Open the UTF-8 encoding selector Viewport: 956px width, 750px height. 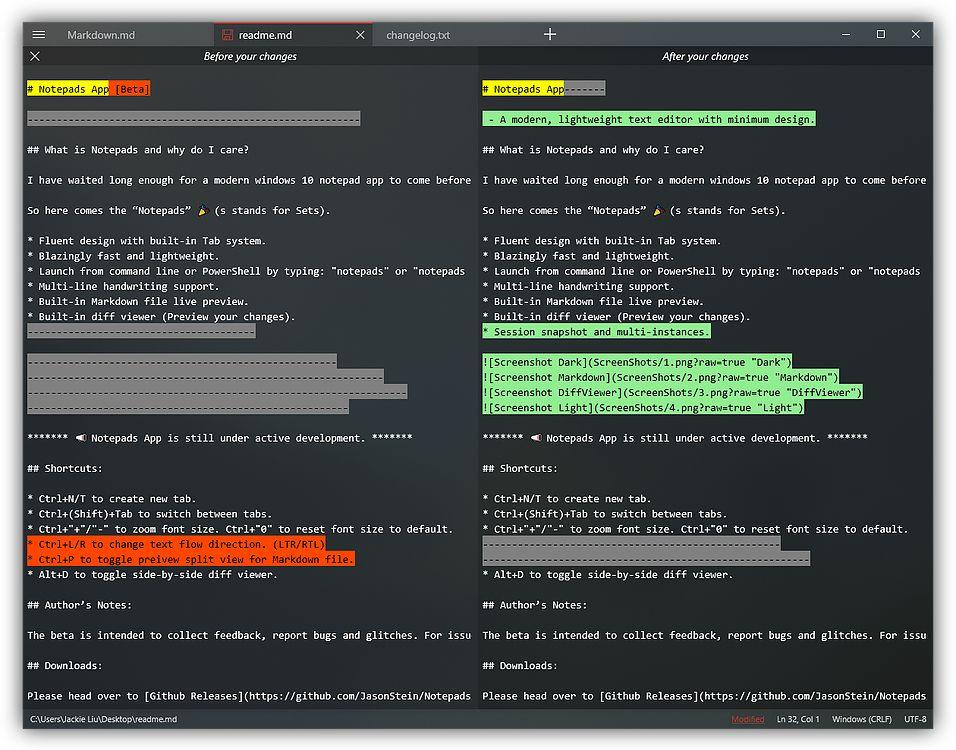pyautogui.click(x=916, y=719)
